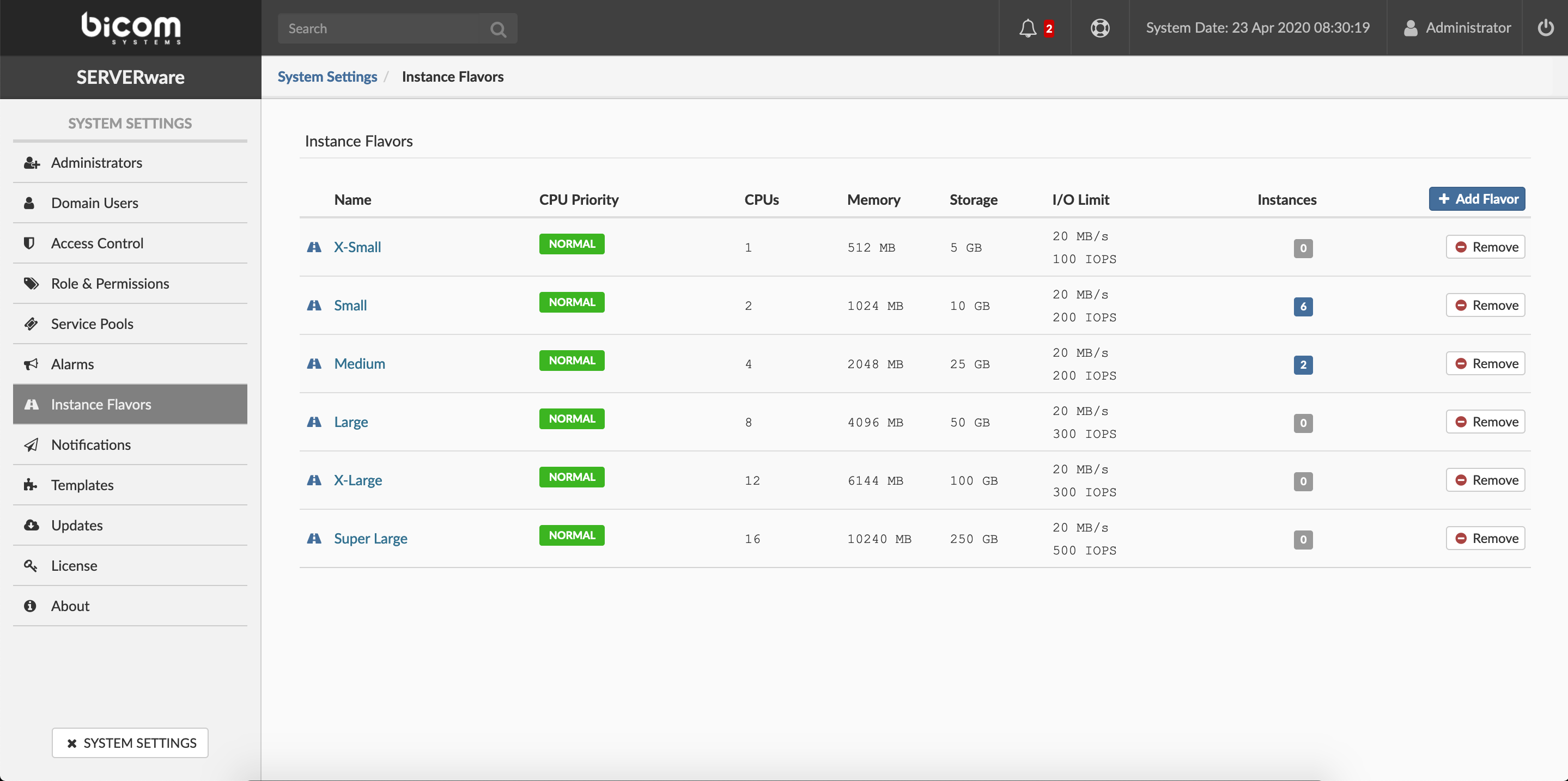The image size is (1568, 781).
Task: Open the Small flavor link
Action: tap(350, 306)
